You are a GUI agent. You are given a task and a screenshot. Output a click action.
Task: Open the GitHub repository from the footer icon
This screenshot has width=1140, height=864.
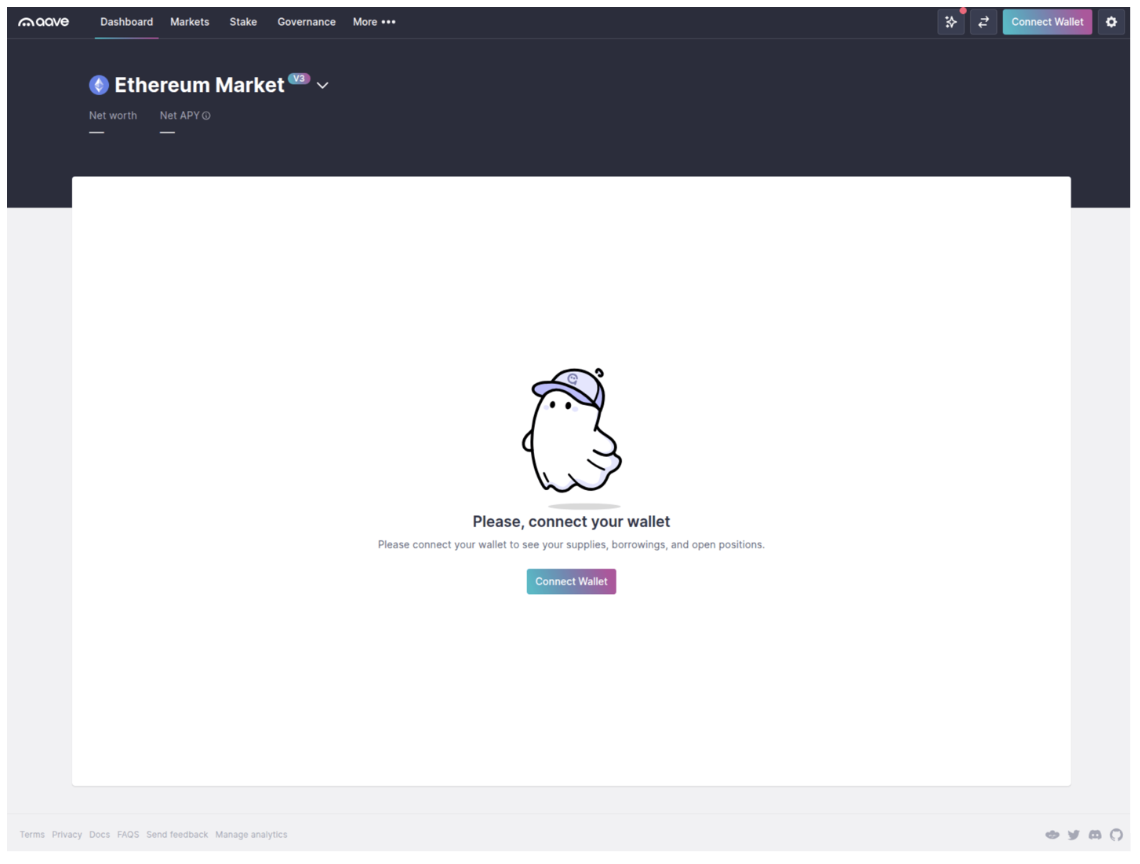coord(1116,834)
